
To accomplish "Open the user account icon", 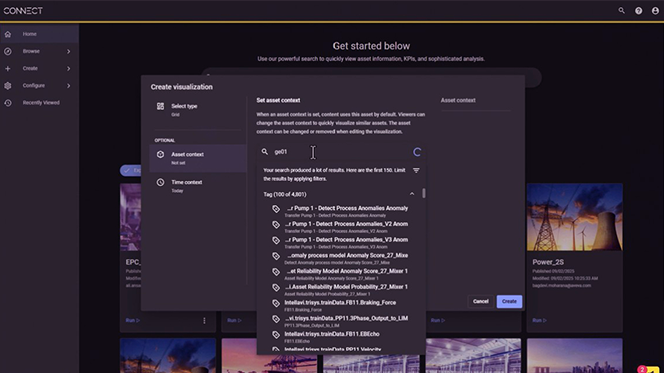I will [655, 11].
